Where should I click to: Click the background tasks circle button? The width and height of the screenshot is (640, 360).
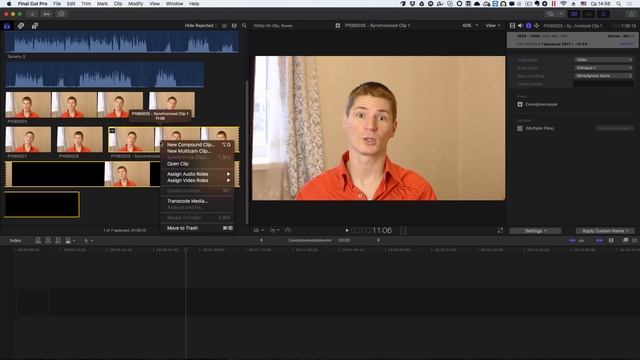(61, 14)
